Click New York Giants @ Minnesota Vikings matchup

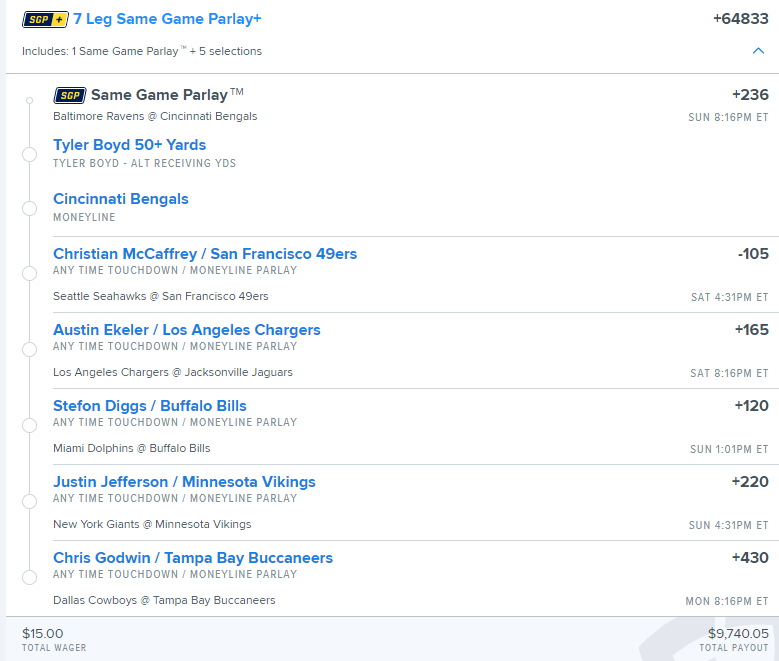(x=152, y=524)
